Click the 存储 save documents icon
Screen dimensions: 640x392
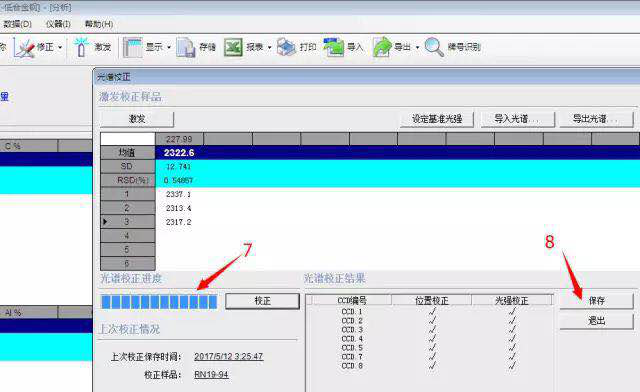coord(186,47)
